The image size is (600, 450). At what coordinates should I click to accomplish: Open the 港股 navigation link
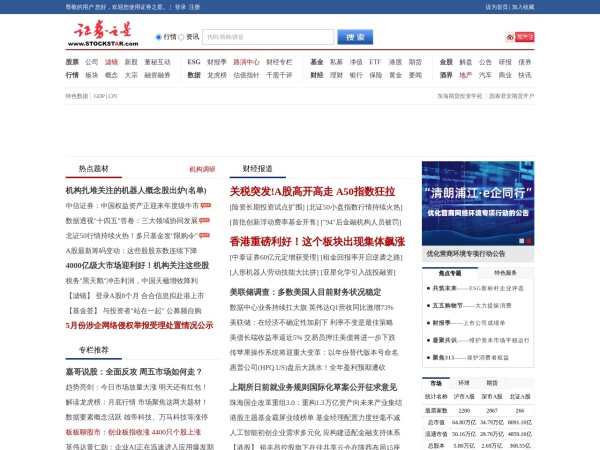395,62
